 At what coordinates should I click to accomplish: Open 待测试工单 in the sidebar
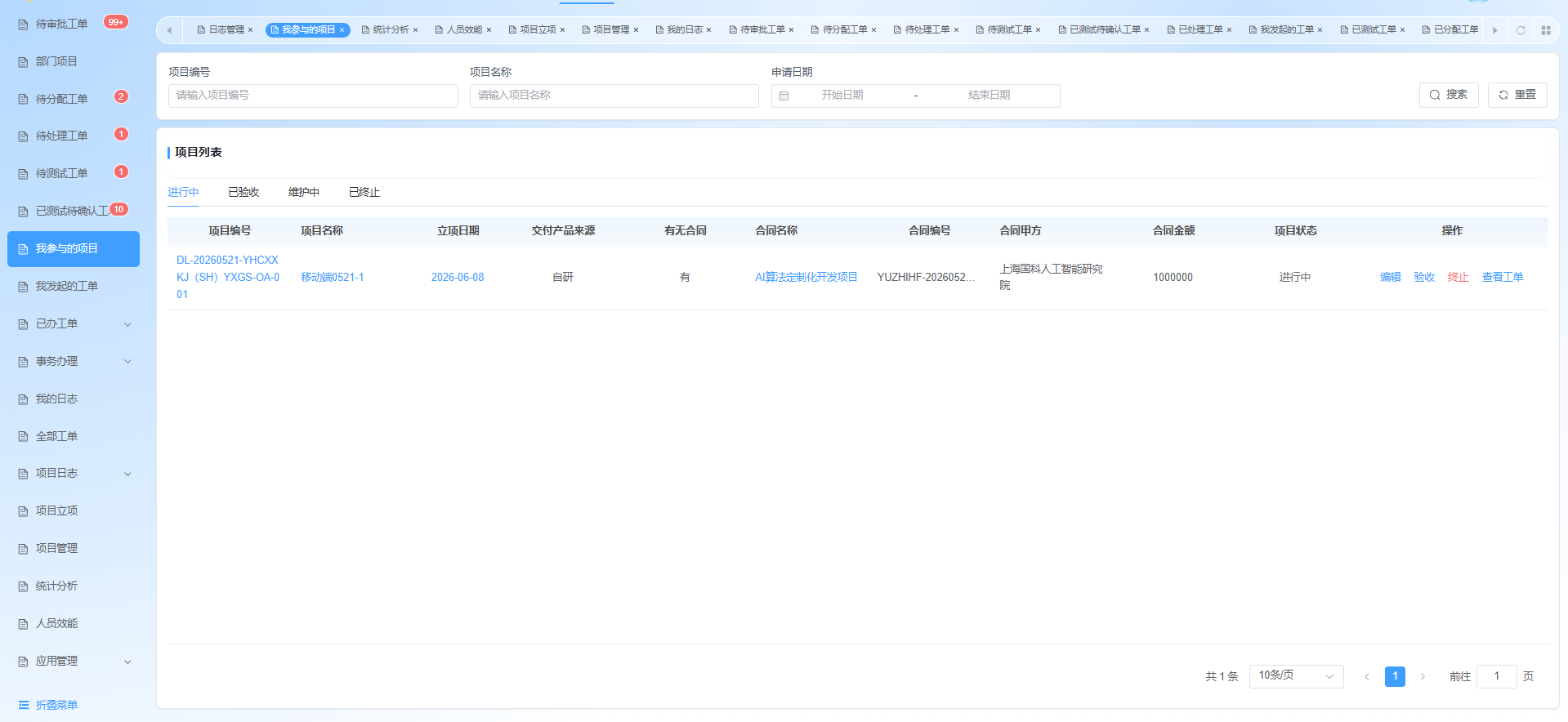pyautogui.click(x=74, y=173)
